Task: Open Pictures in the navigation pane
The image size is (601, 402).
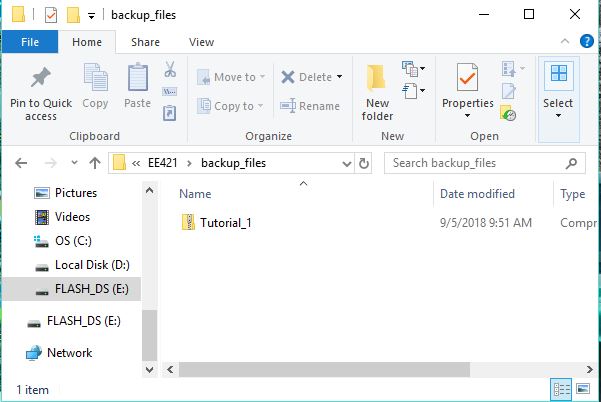Action: [65, 192]
